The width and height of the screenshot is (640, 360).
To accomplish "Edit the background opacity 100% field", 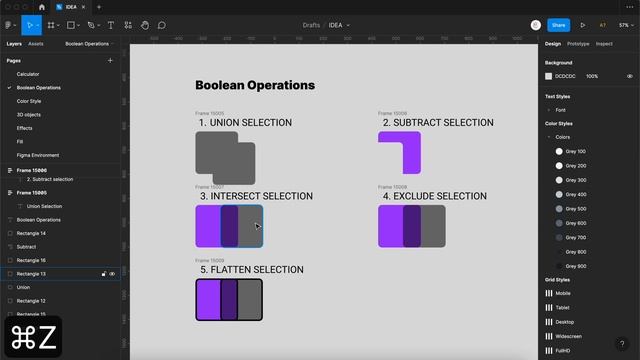I will click(592, 76).
